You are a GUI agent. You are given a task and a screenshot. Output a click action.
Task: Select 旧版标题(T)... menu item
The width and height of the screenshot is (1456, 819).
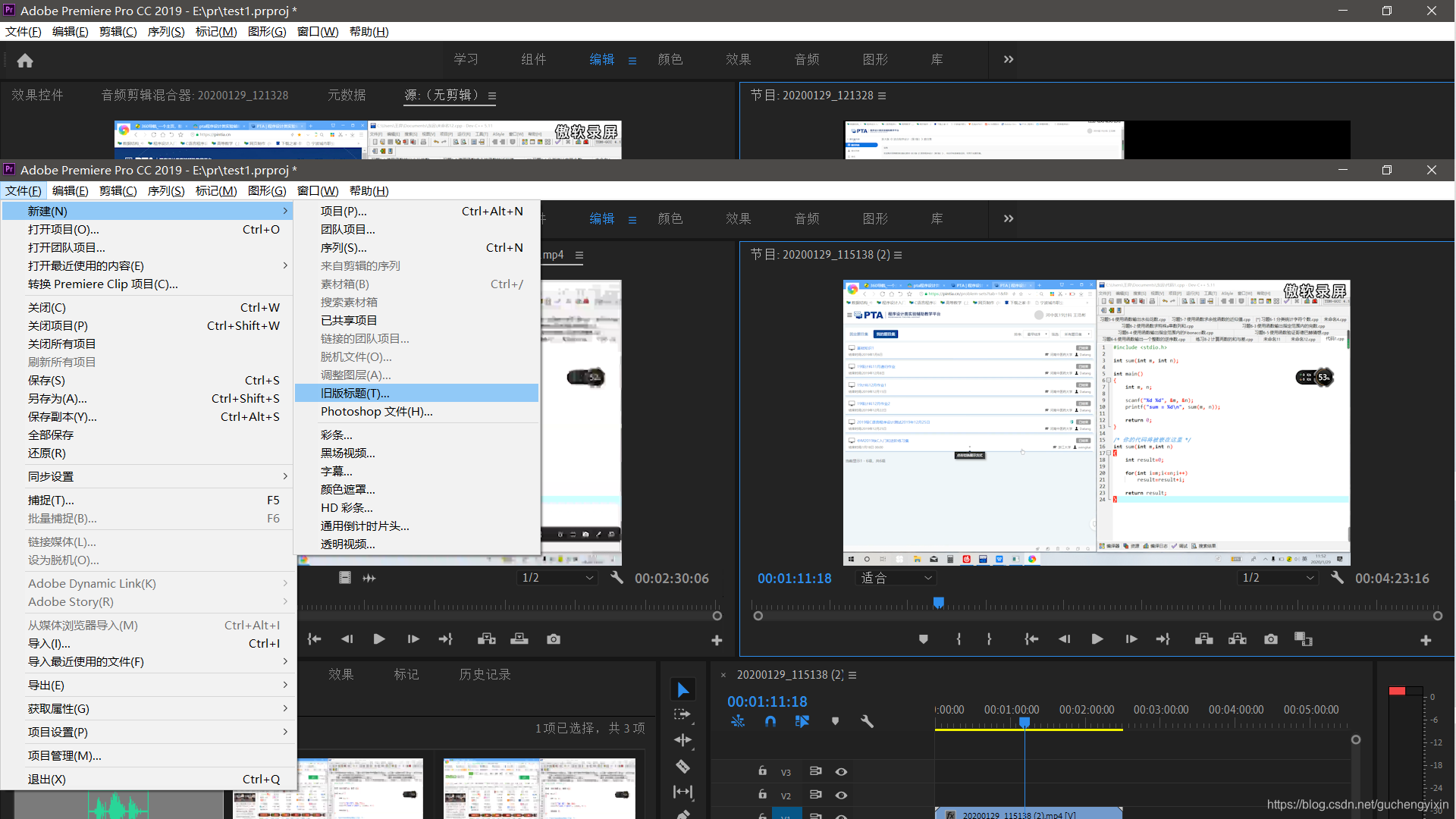(x=417, y=393)
